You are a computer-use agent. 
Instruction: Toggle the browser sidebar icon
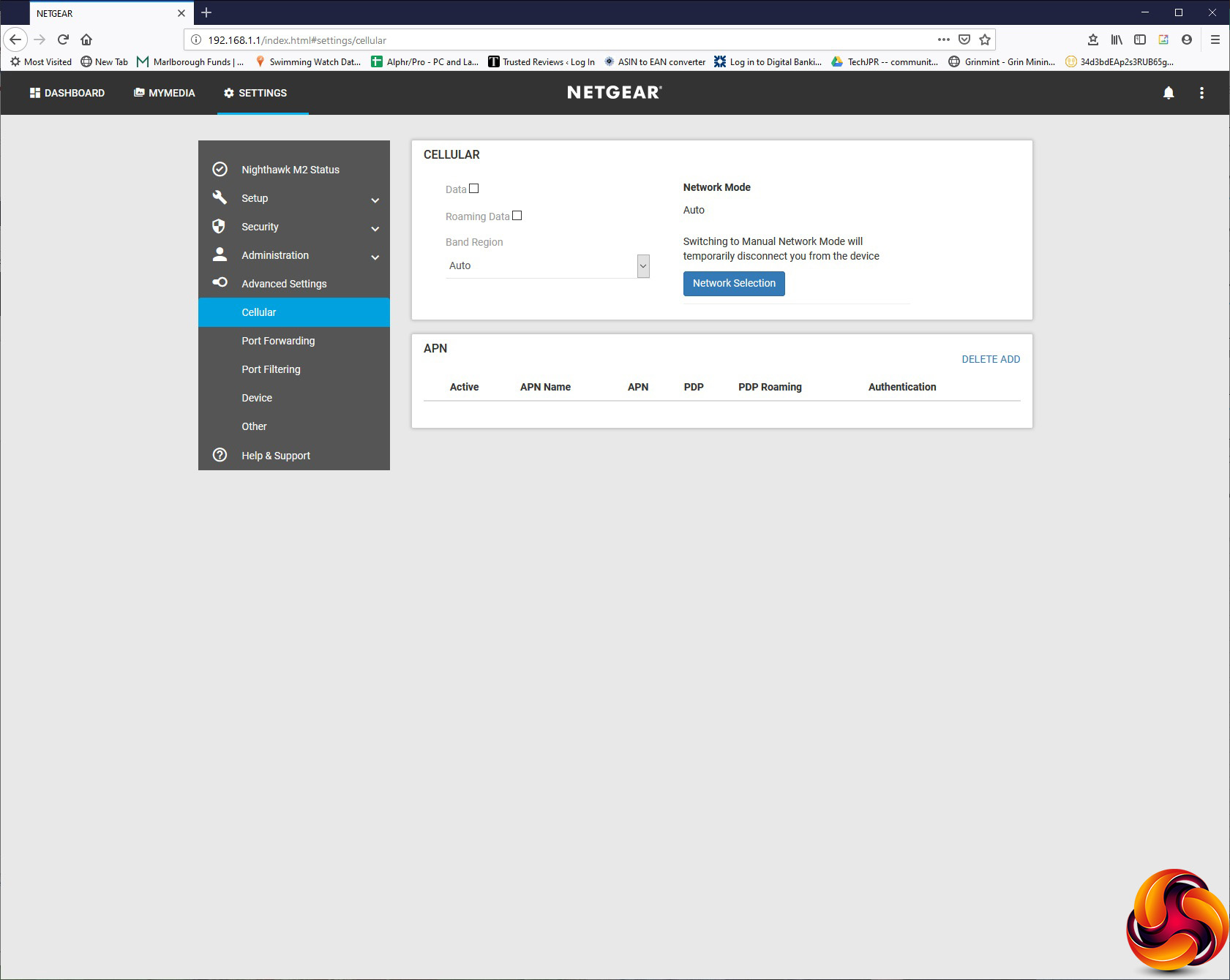pyautogui.click(x=1140, y=39)
